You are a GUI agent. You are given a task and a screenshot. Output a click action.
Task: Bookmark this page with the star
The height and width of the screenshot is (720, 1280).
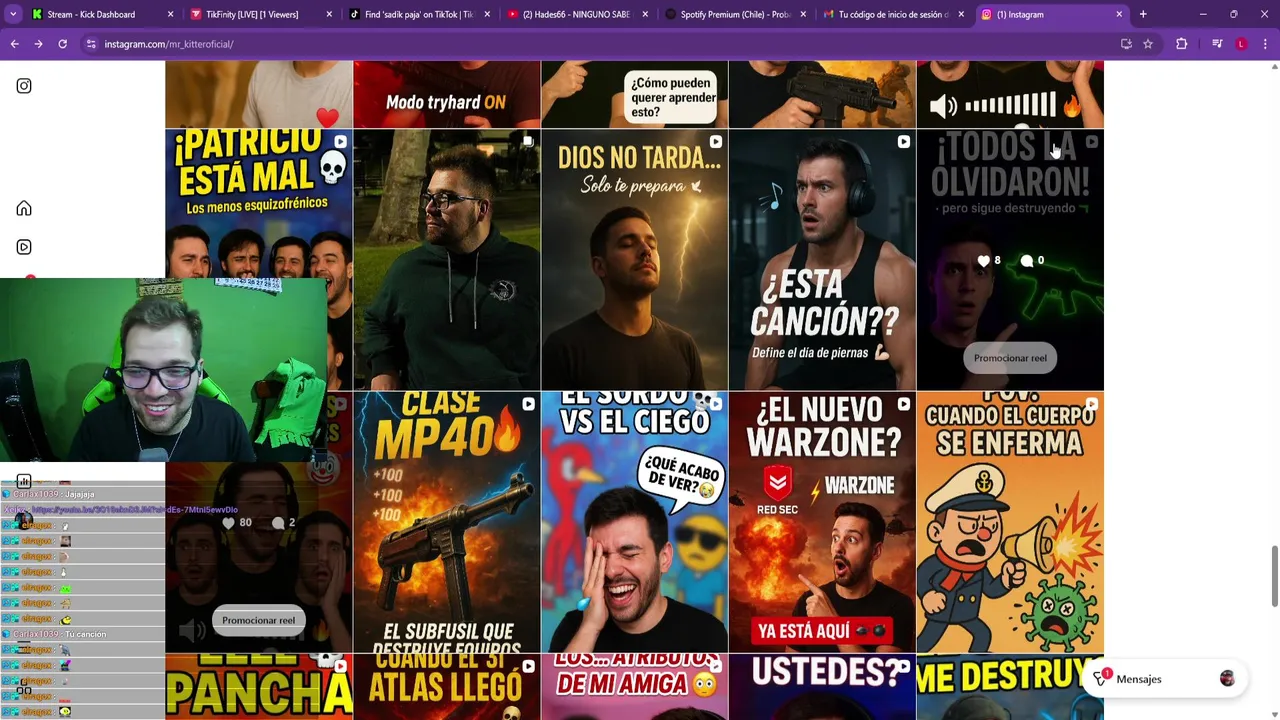(x=1148, y=44)
